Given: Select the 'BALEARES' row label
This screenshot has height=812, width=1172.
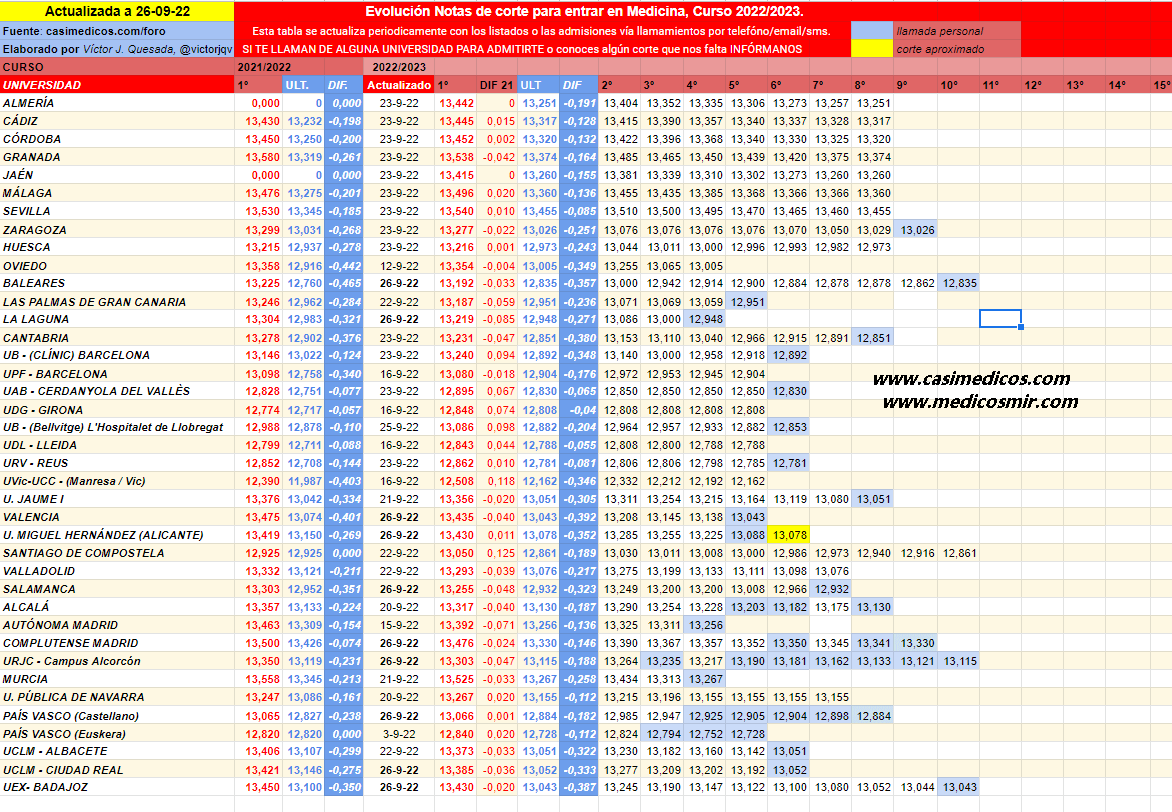Looking at the screenshot, I should click(117, 283).
